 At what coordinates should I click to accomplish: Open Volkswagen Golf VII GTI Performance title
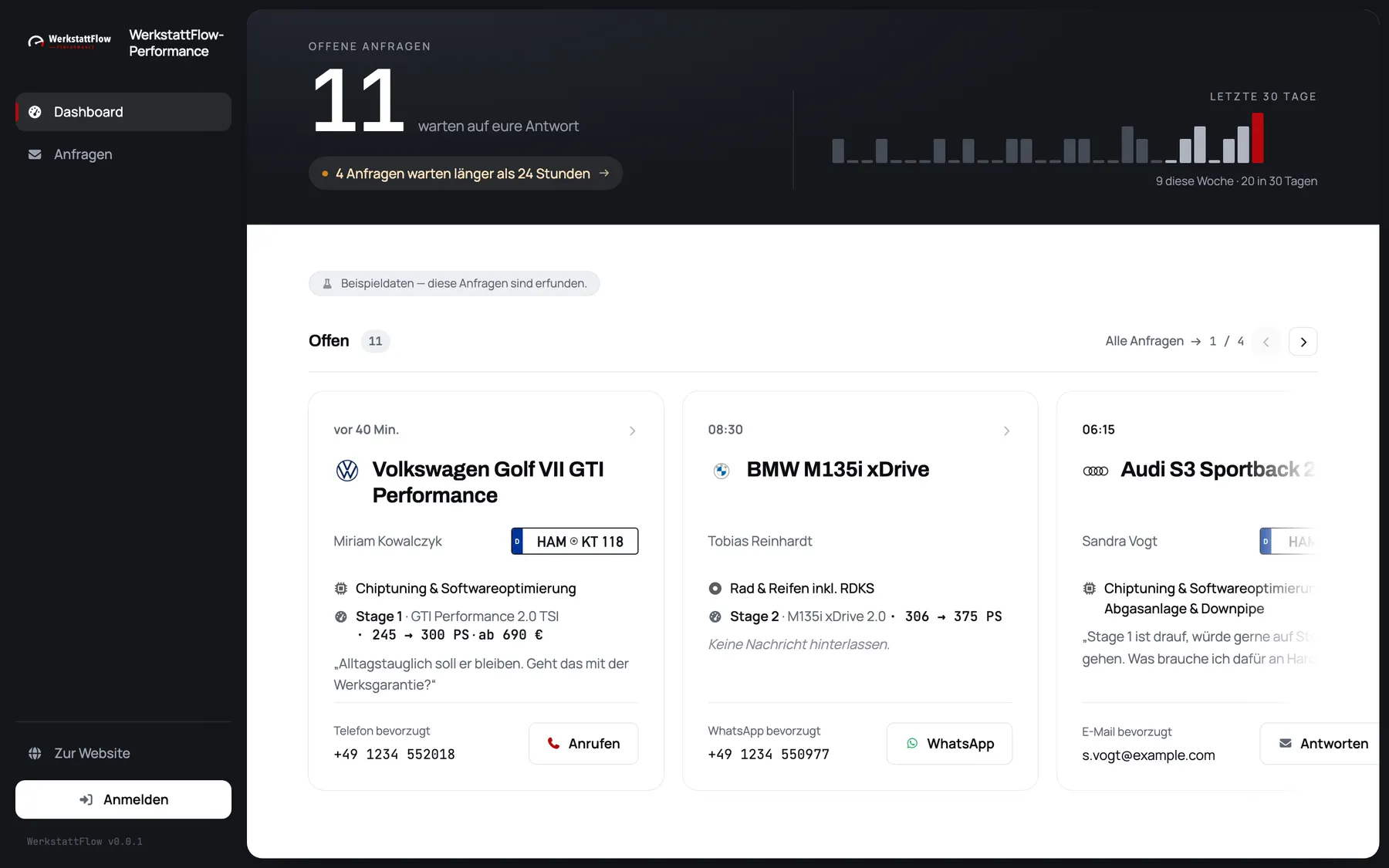488,482
